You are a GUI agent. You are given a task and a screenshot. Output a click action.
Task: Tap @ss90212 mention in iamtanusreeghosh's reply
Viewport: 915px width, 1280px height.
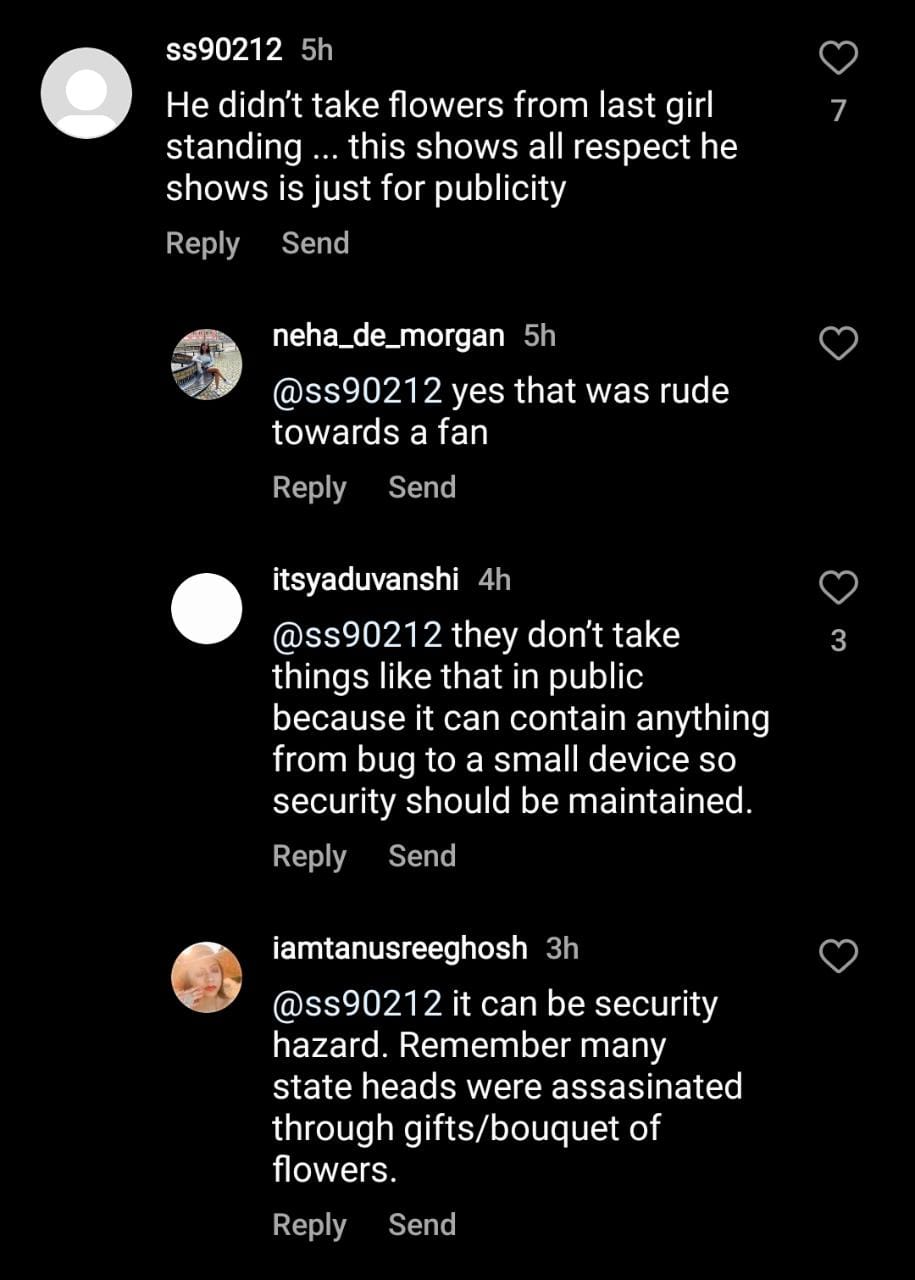coord(357,1004)
